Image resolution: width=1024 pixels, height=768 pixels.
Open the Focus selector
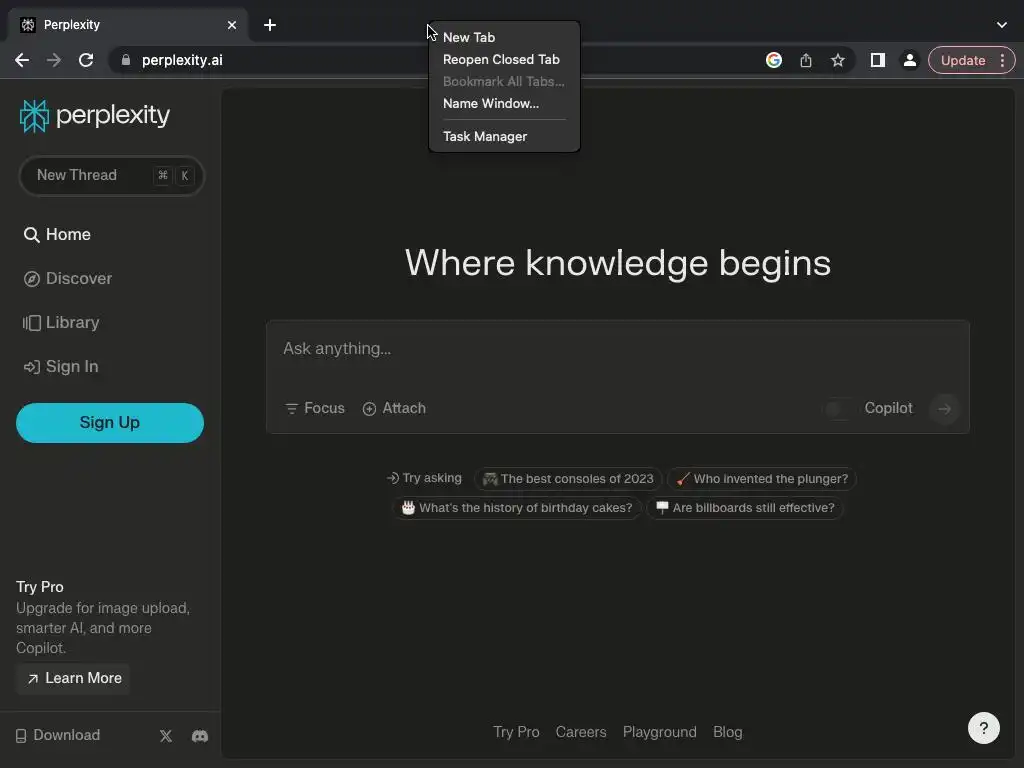point(315,408)
